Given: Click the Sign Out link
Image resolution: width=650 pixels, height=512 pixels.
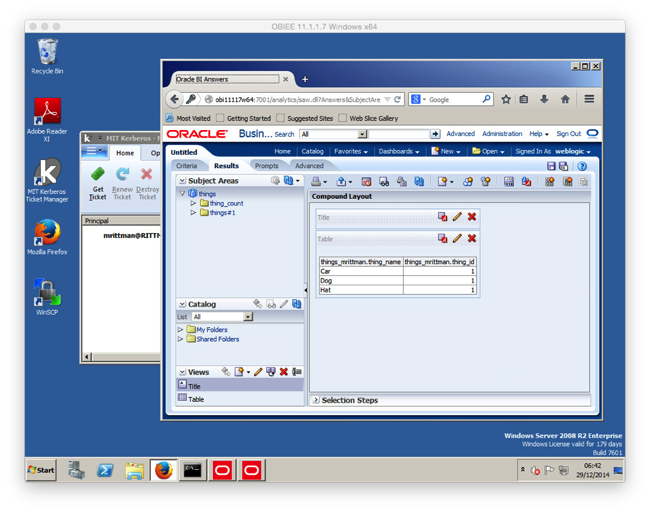Looking at the screenshot, I should point(568,133).
